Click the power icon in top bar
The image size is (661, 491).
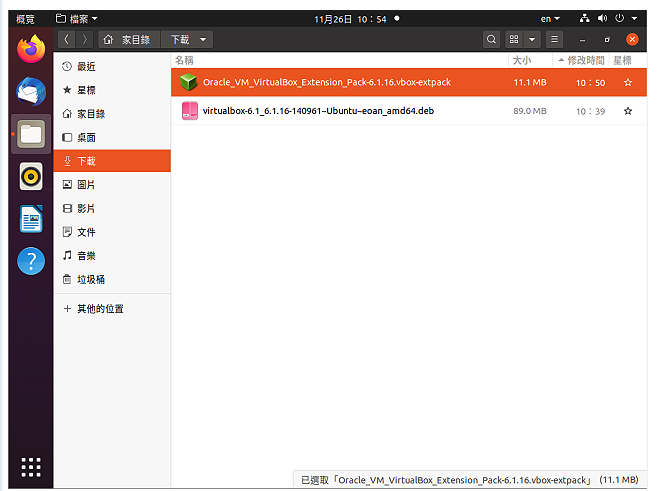pyautogui.click(x=619, y=19)
